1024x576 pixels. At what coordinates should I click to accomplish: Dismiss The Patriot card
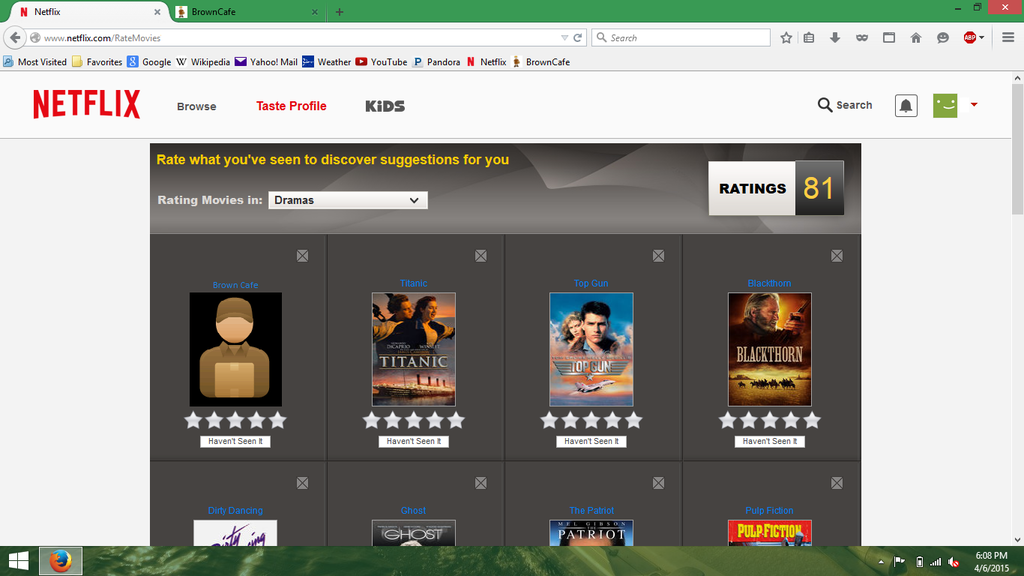[x=658, y=483]
